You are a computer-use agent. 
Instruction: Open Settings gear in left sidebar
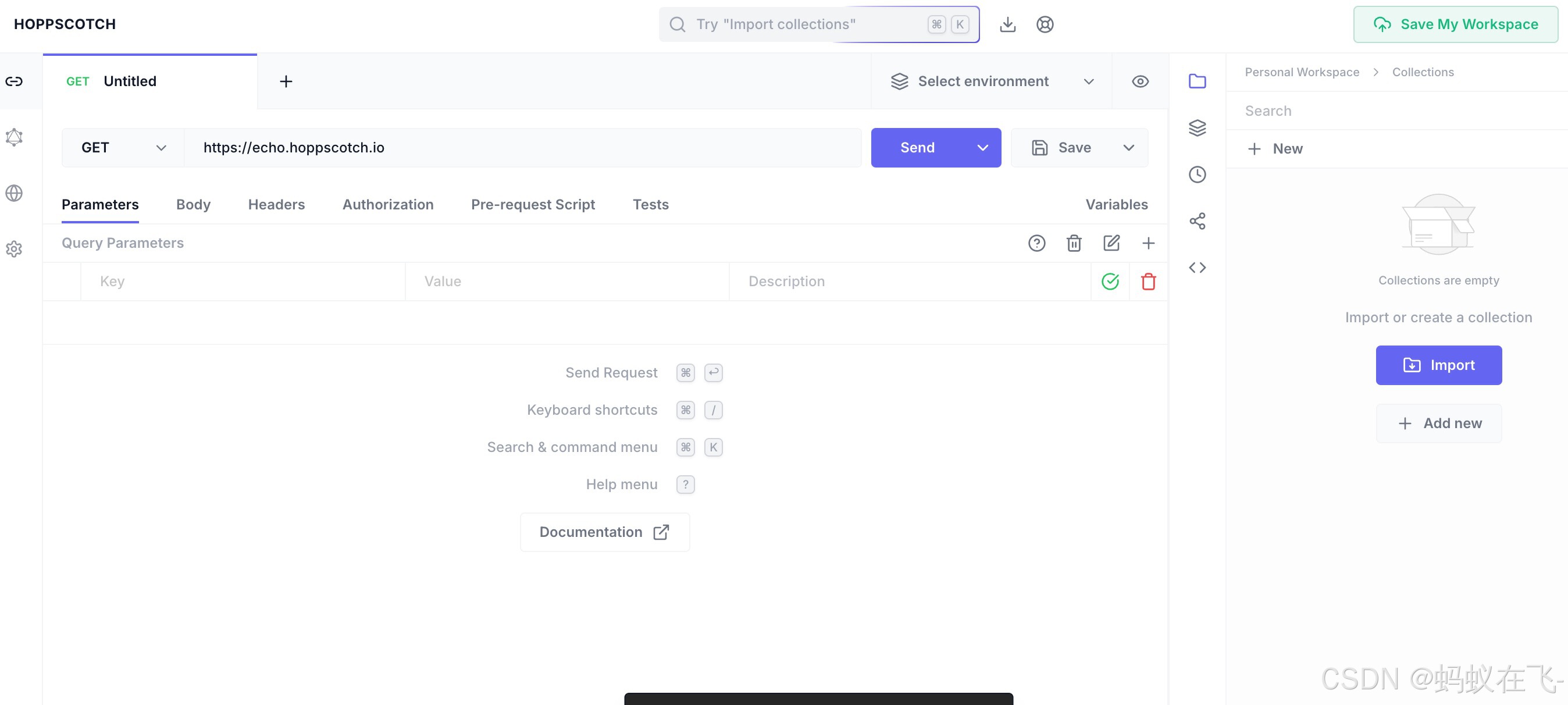coord(14,249)
